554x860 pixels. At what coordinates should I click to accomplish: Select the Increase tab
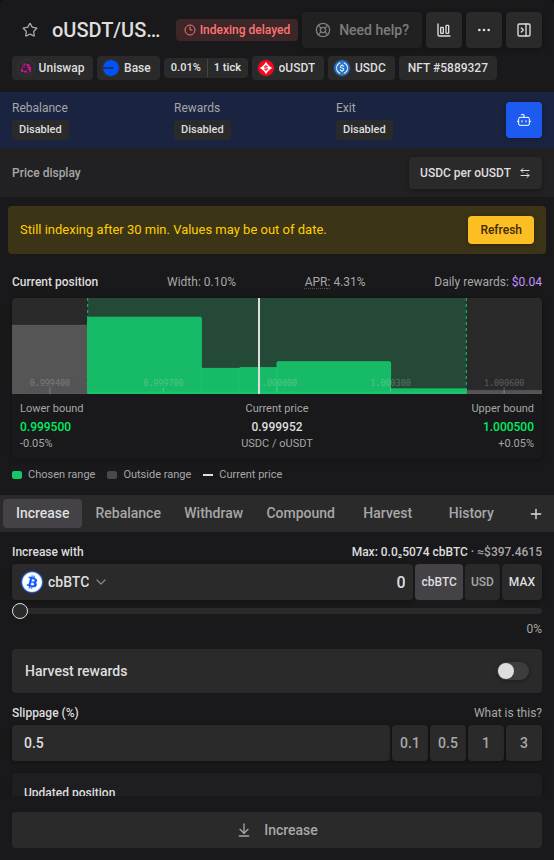[43, 513]
